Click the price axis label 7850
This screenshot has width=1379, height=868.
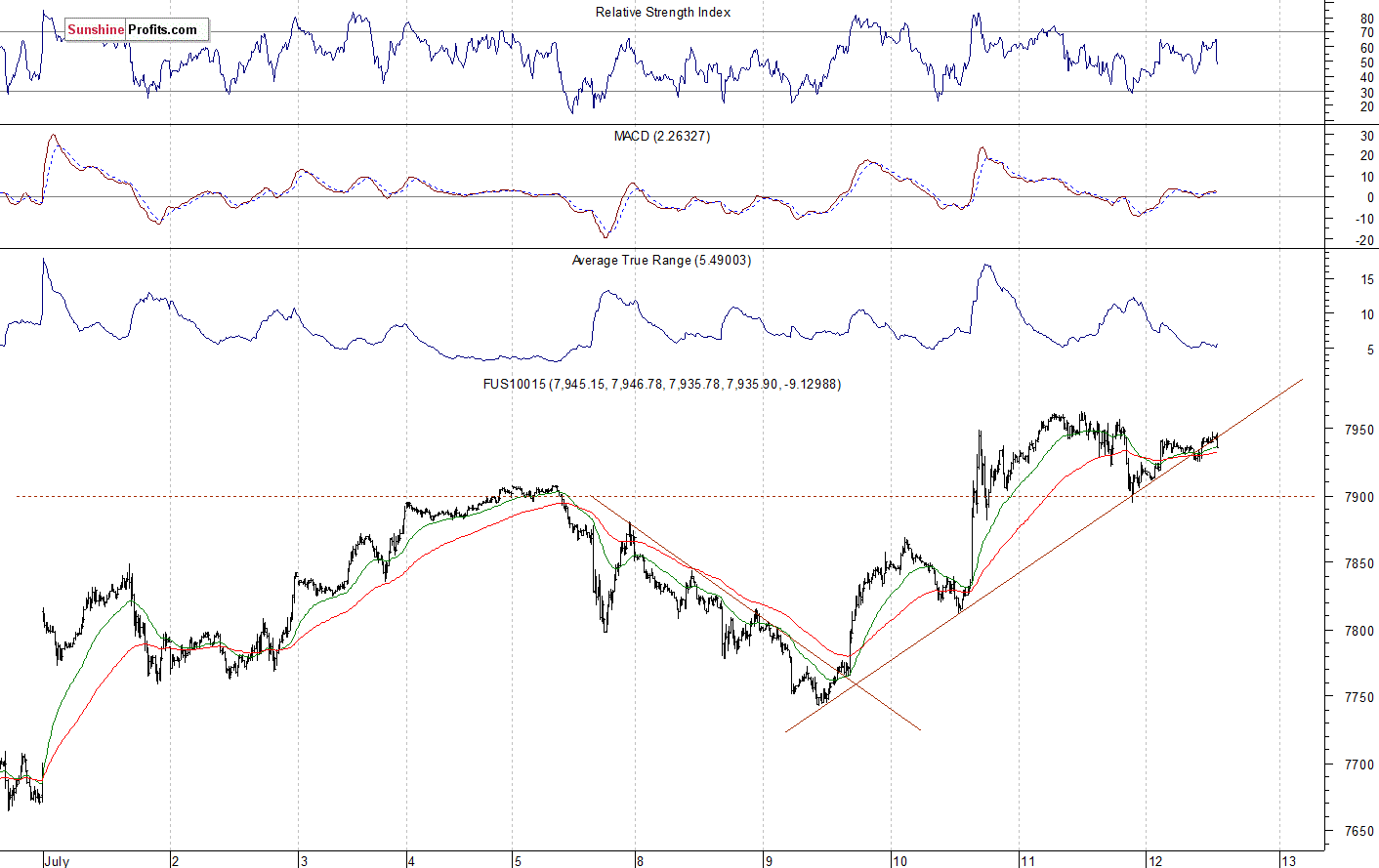pos(1359,564)
